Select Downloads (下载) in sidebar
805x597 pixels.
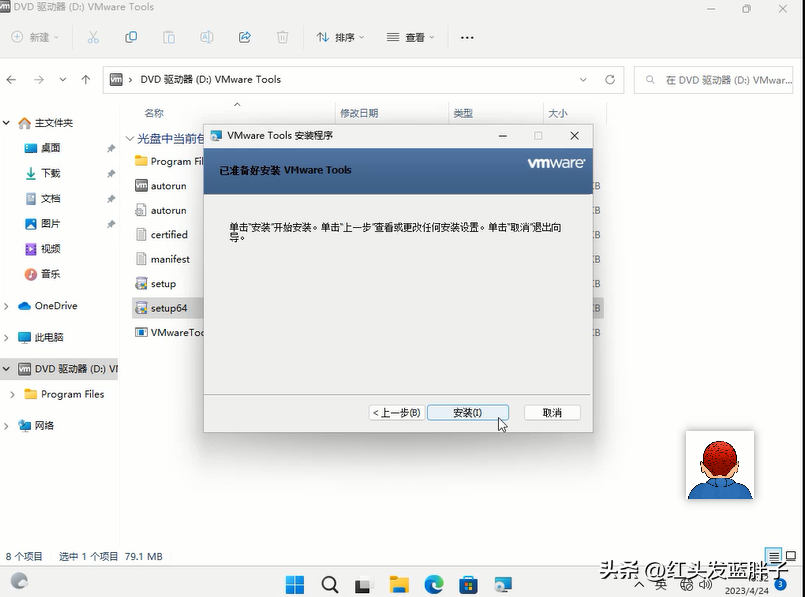point(50,173)
